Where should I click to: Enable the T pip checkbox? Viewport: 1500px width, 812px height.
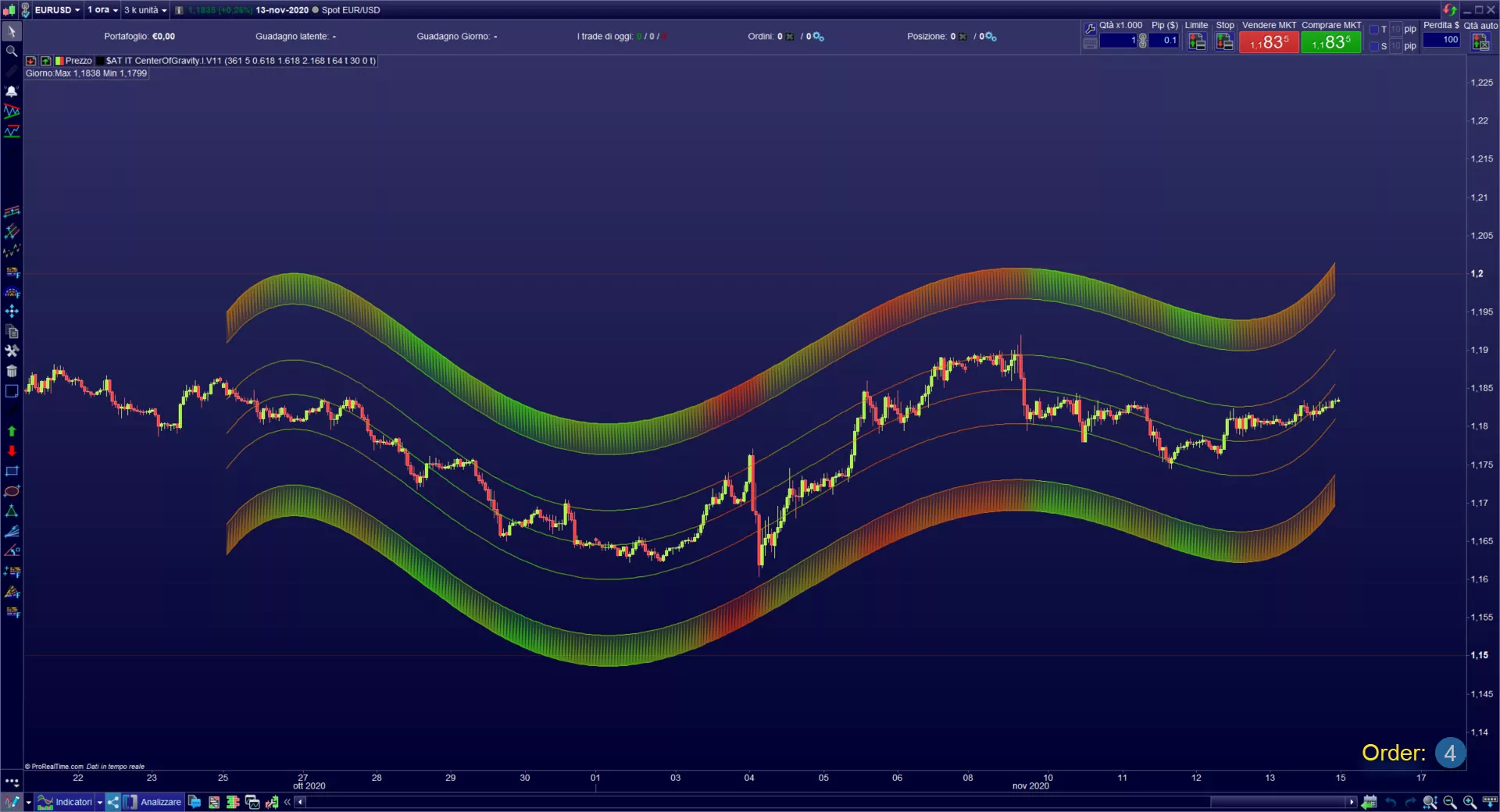[x=1374, y=30]
